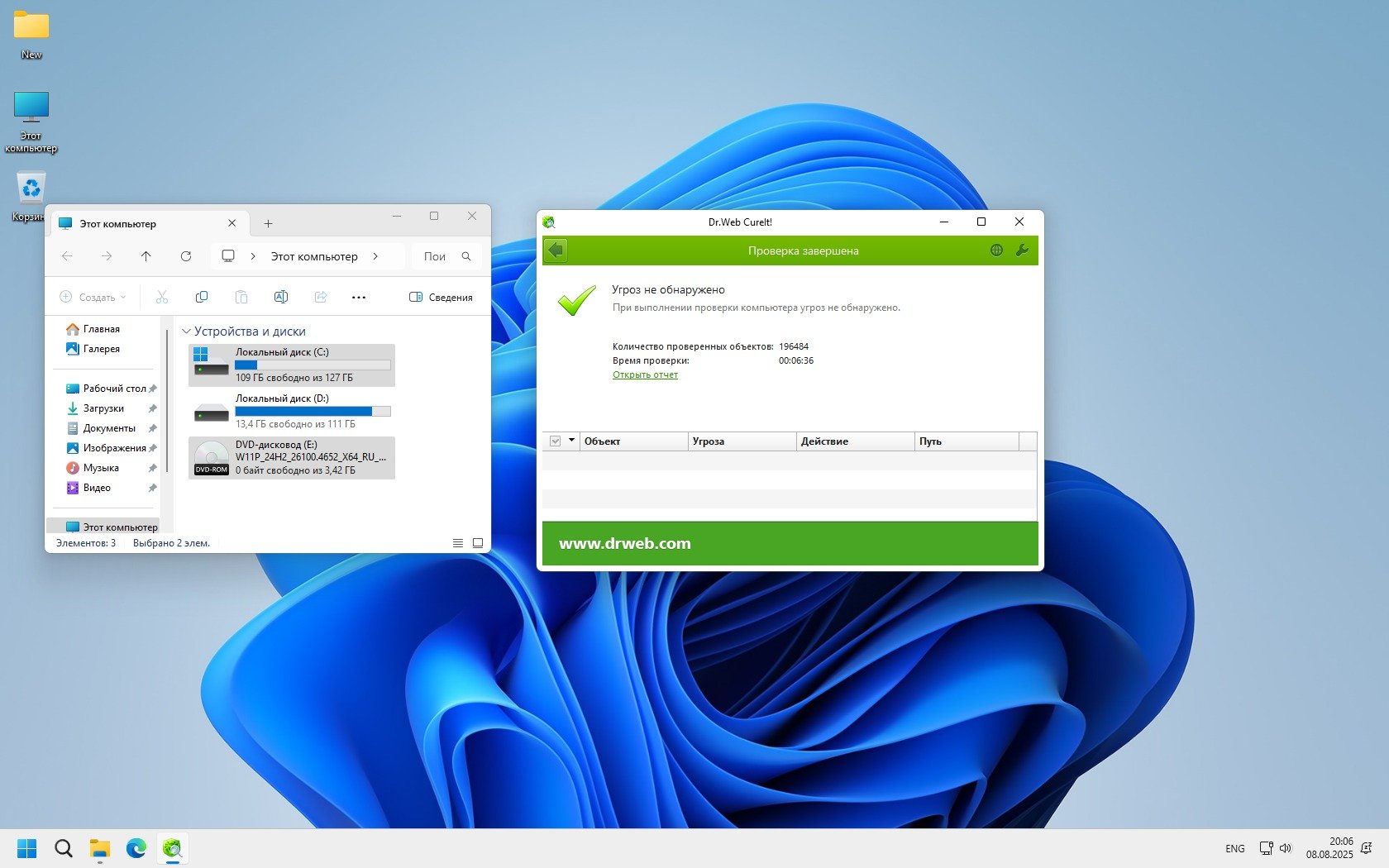Click the PC icon in Explorer address bar
1389x868 pixels.
point(228,256)
